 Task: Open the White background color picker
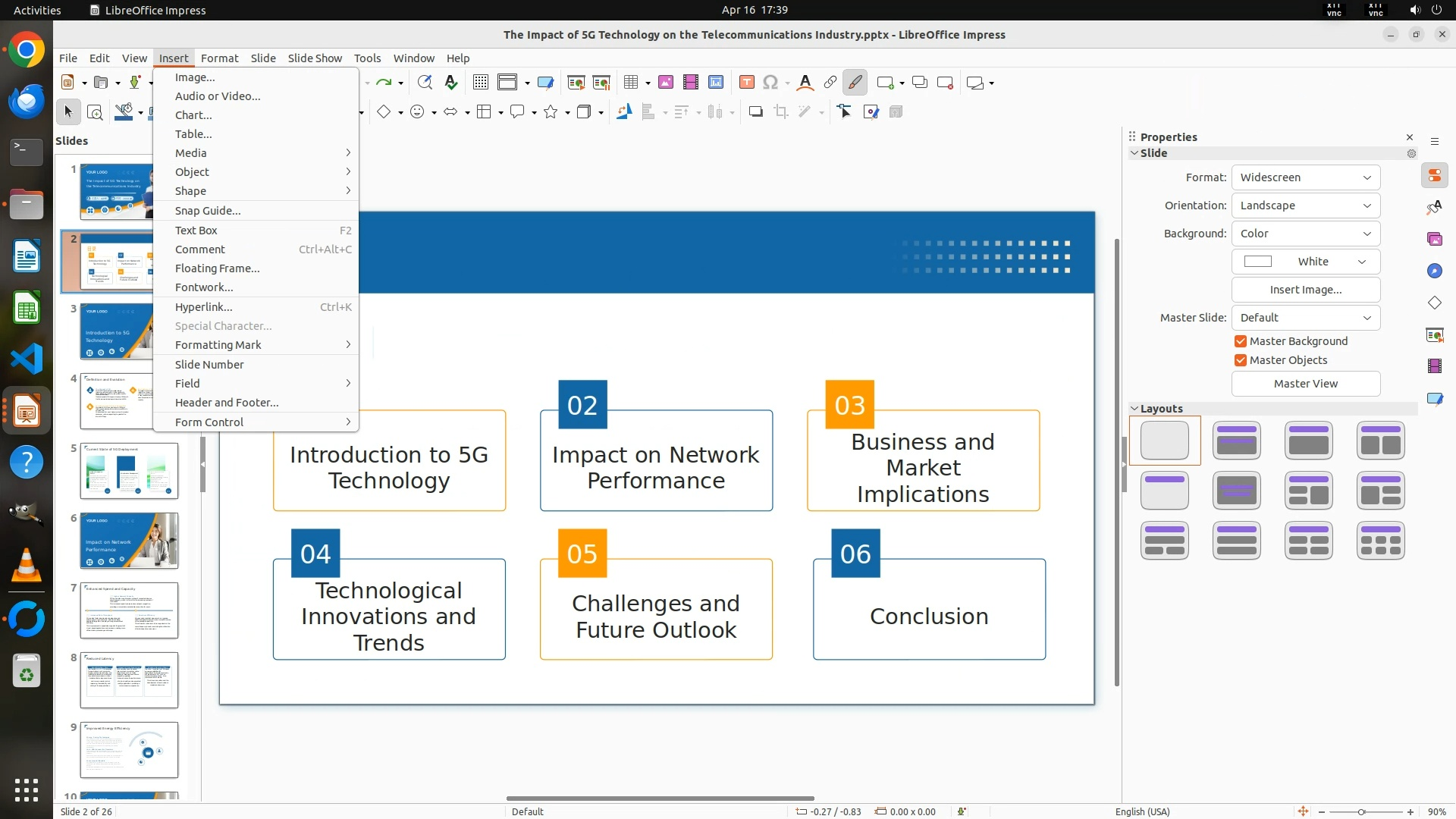1305,262
